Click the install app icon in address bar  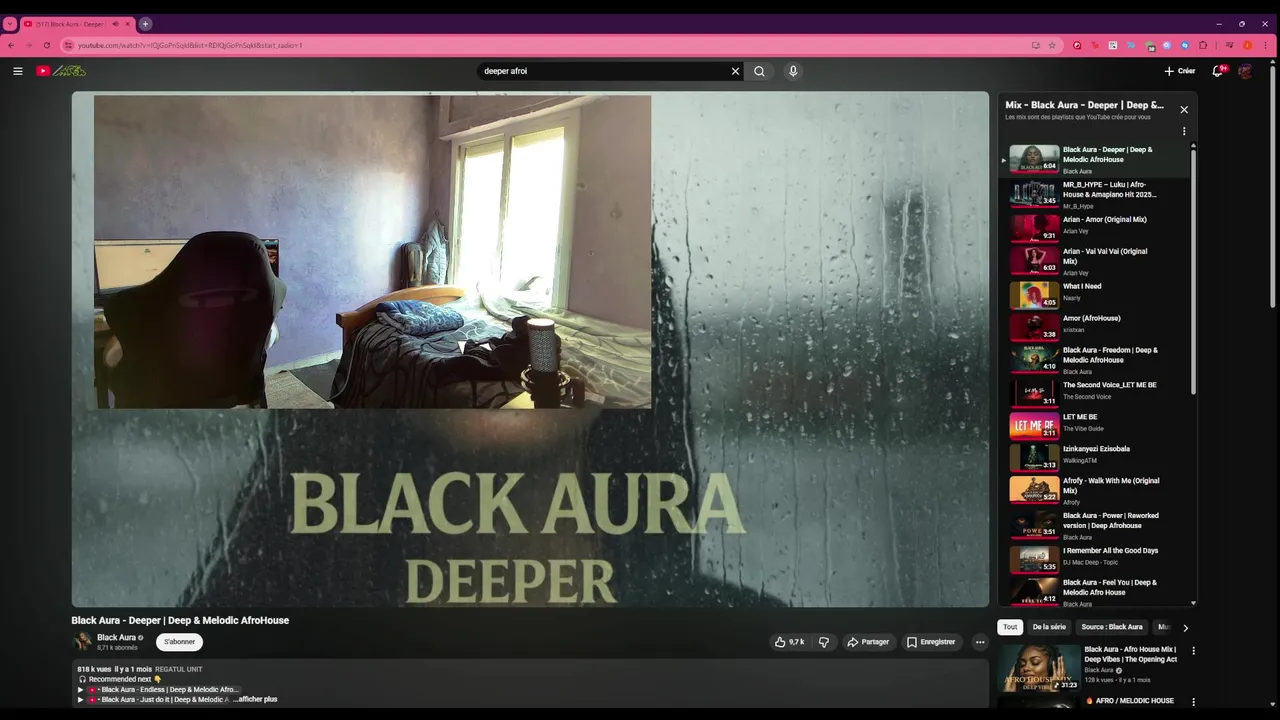[x=1036, y=45]
